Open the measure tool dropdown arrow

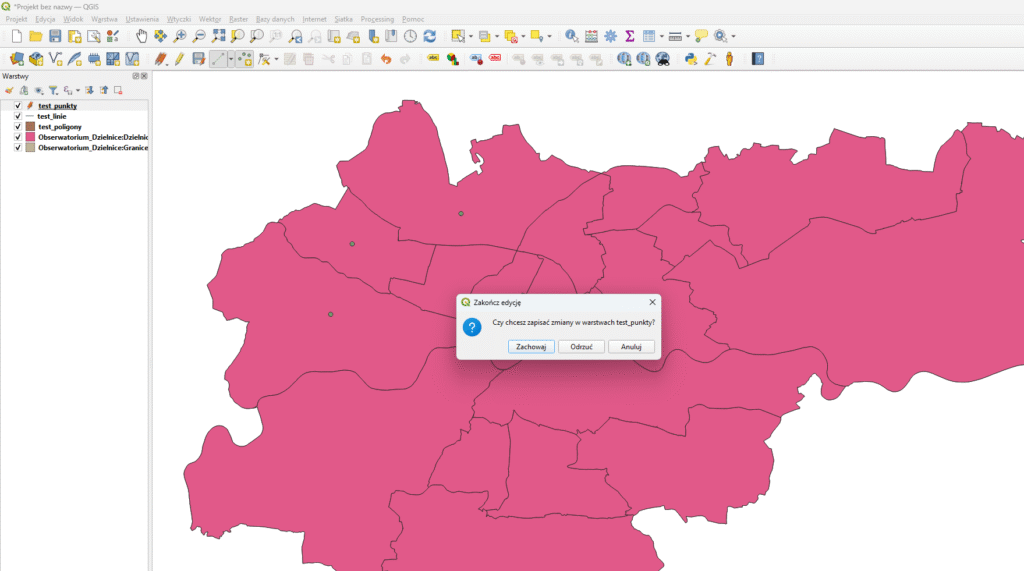(687, 36)
